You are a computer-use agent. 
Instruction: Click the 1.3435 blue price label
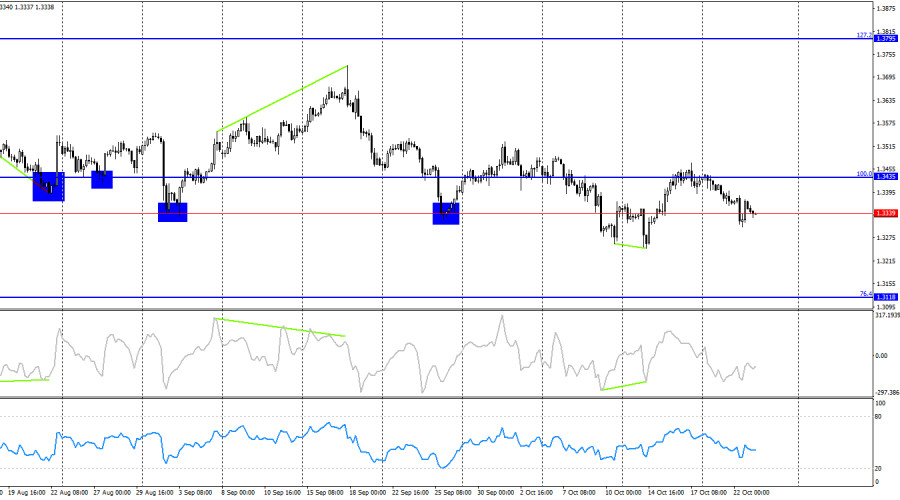[x=886, y=177]
